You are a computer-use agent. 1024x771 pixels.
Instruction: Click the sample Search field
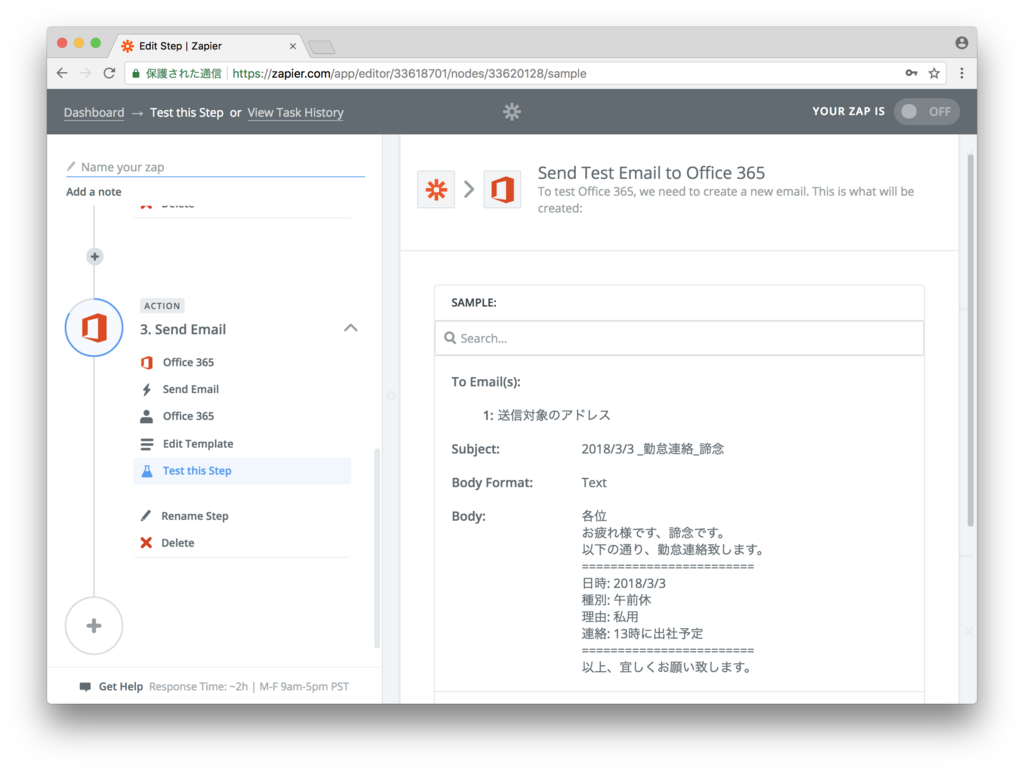click(x=679, y=338)
